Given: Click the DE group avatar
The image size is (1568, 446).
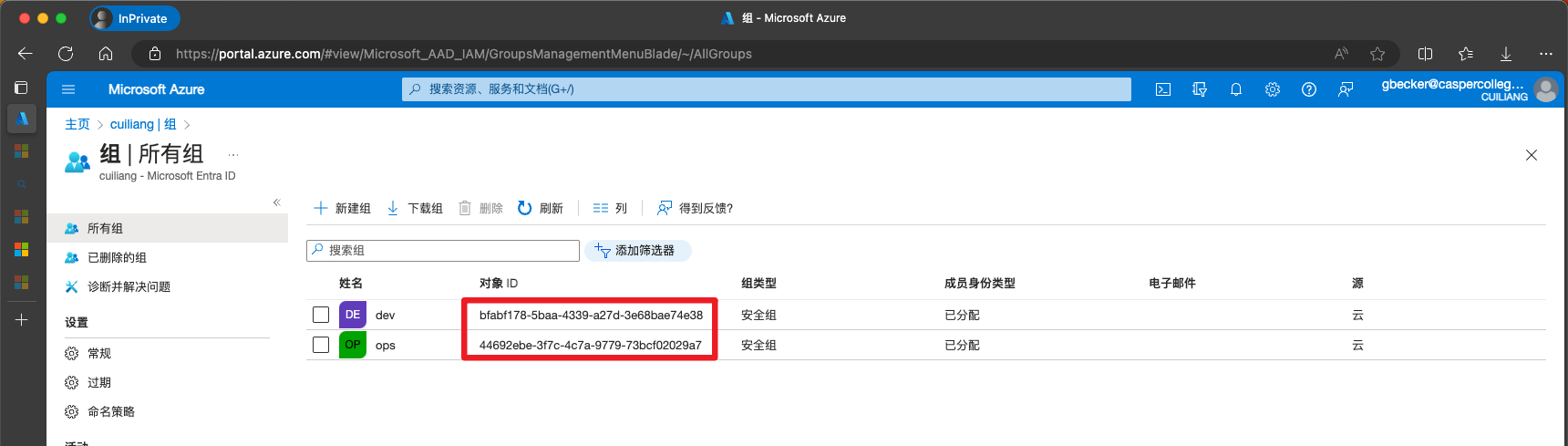Looking at the screenshot, I should coord(353,315).
